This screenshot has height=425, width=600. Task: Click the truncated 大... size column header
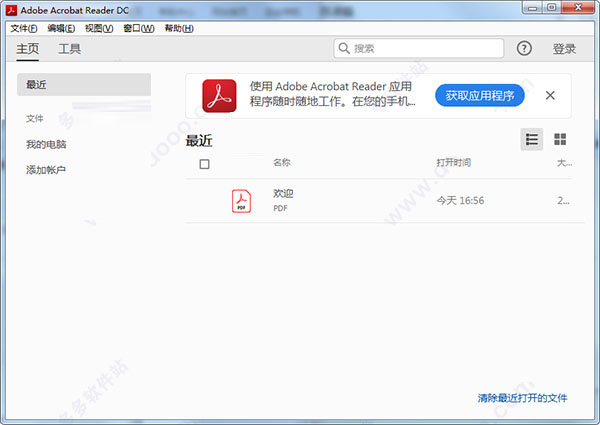tap(564, 163)
